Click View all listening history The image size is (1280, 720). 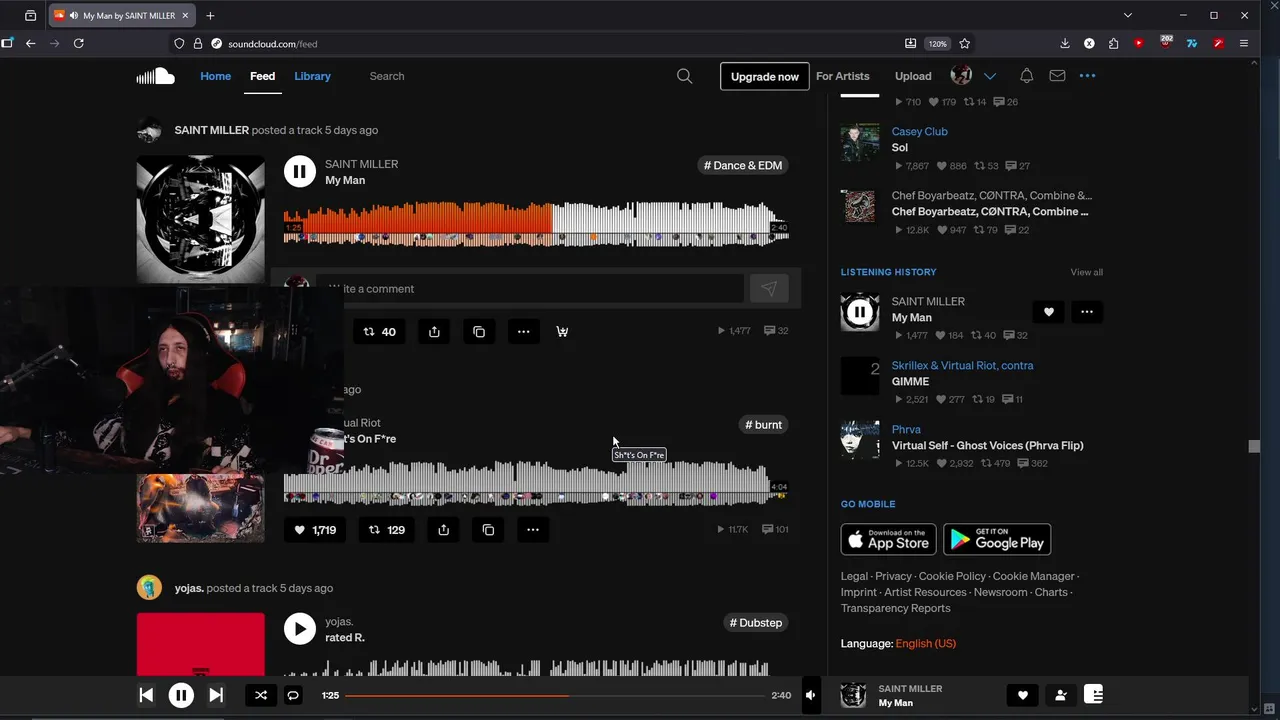pos(1086,272)
